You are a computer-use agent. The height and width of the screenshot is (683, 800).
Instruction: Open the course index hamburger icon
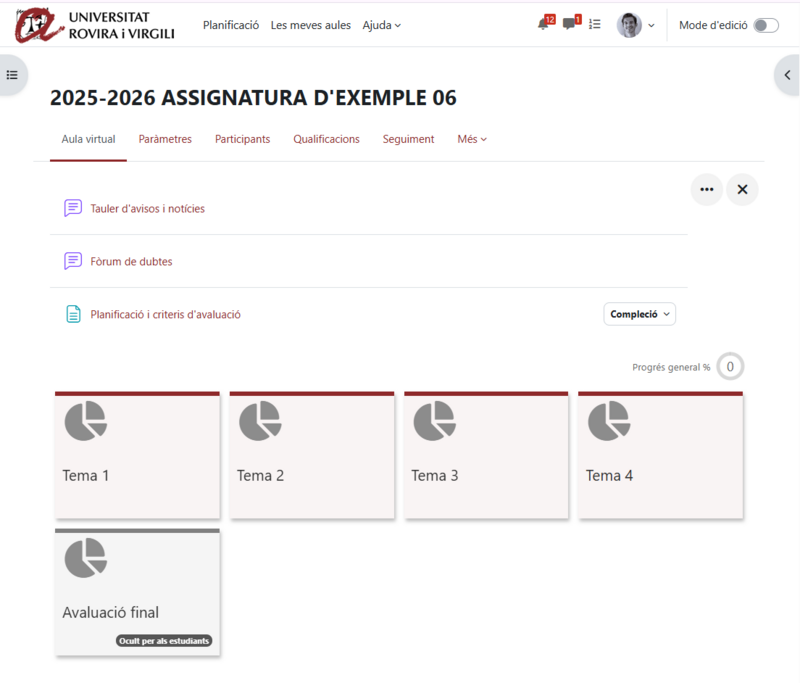coord(11,75)
